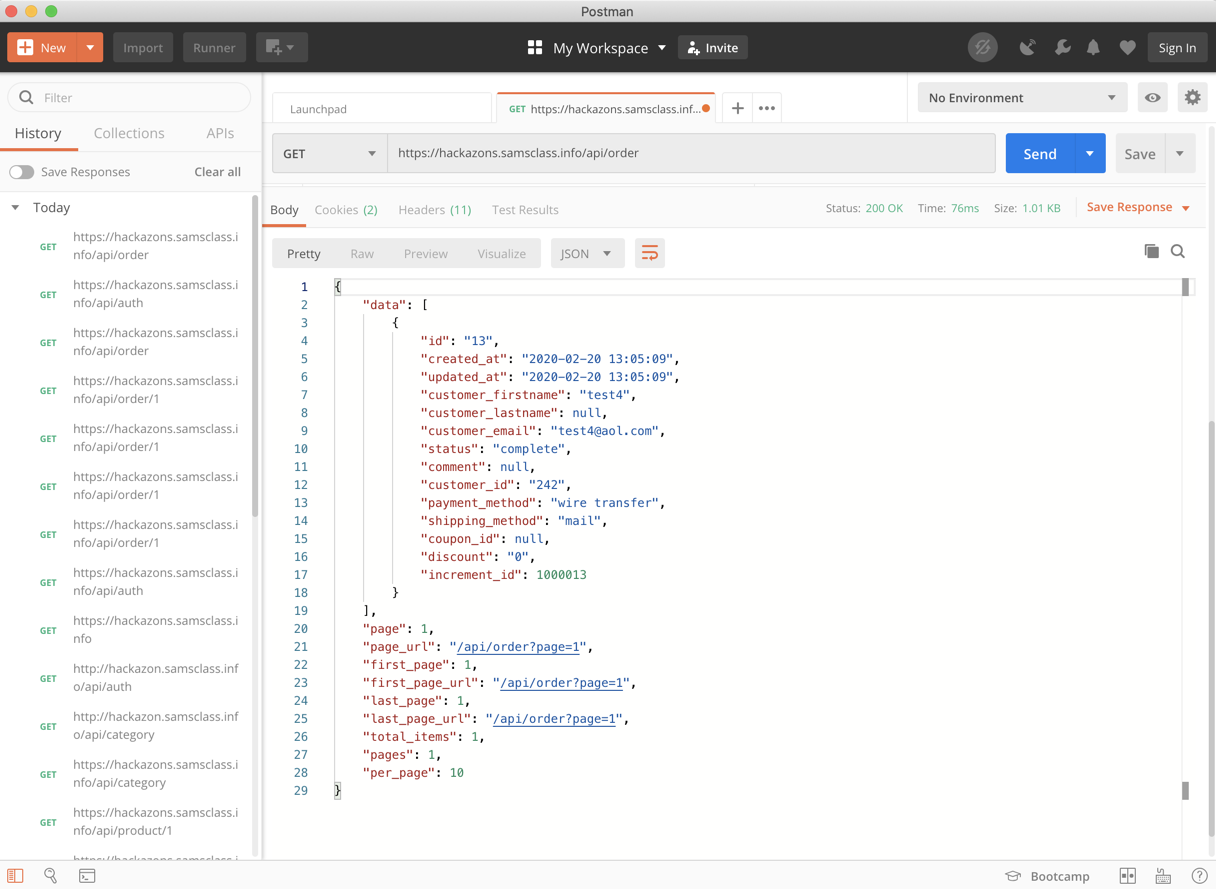
Task: Switch to the Collections tab
Action: pyautogui.click(x=129, y=133)
